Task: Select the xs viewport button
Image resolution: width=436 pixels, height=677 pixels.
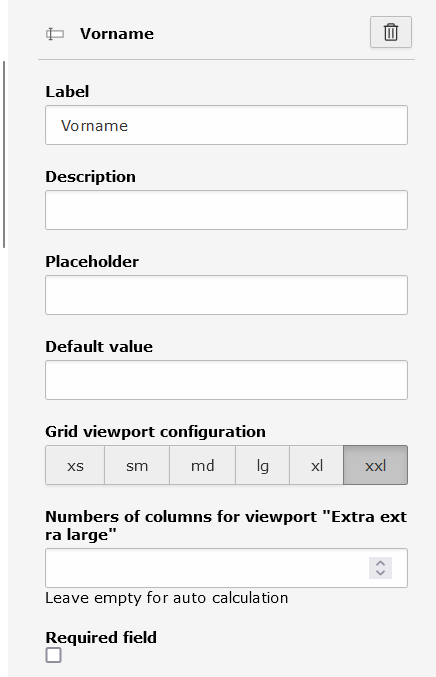Action: pyautogui.click(x=75, y=465)
